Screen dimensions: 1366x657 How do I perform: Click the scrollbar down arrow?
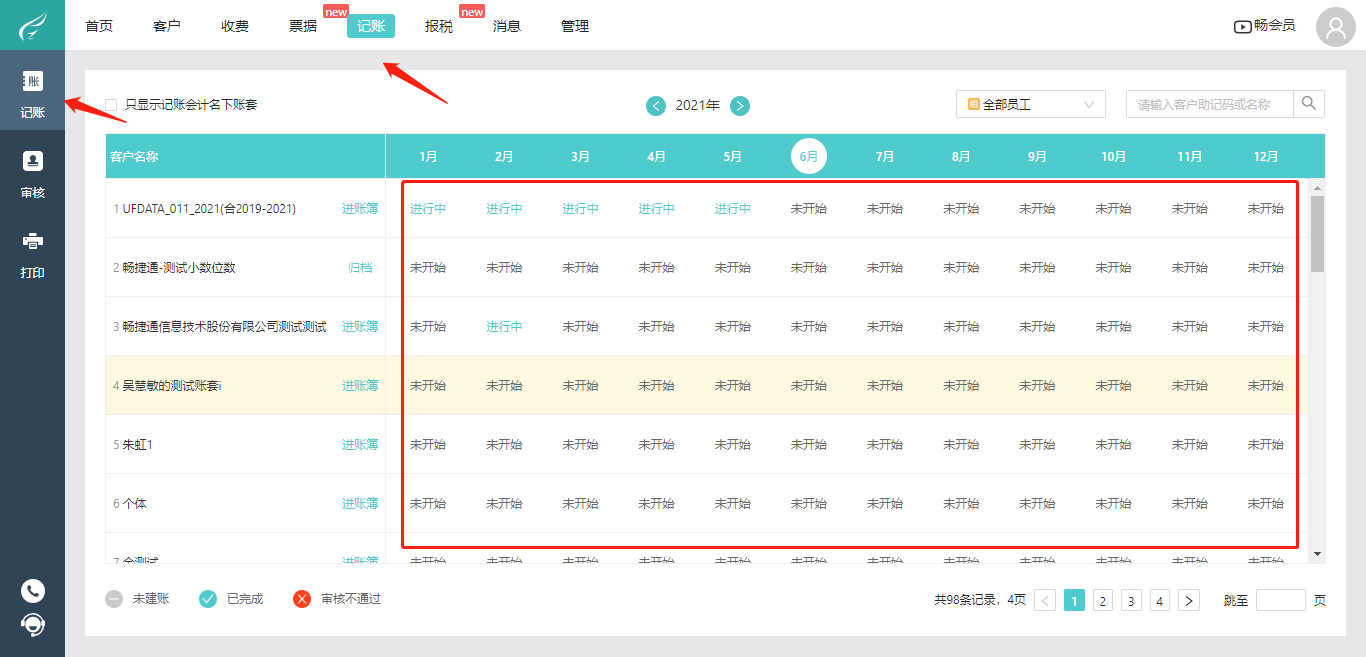tap(1317, 554)
